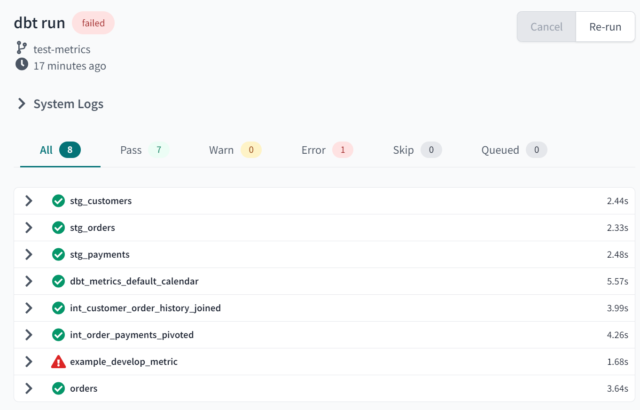Click the count badge 1 on Error tab
Image resolution: width=640 pixels, height=410 pixels.
[342, 150]
